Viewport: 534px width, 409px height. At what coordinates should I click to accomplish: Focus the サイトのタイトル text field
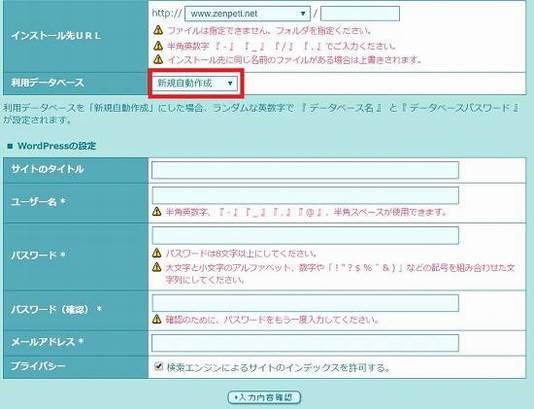(305, 170)
